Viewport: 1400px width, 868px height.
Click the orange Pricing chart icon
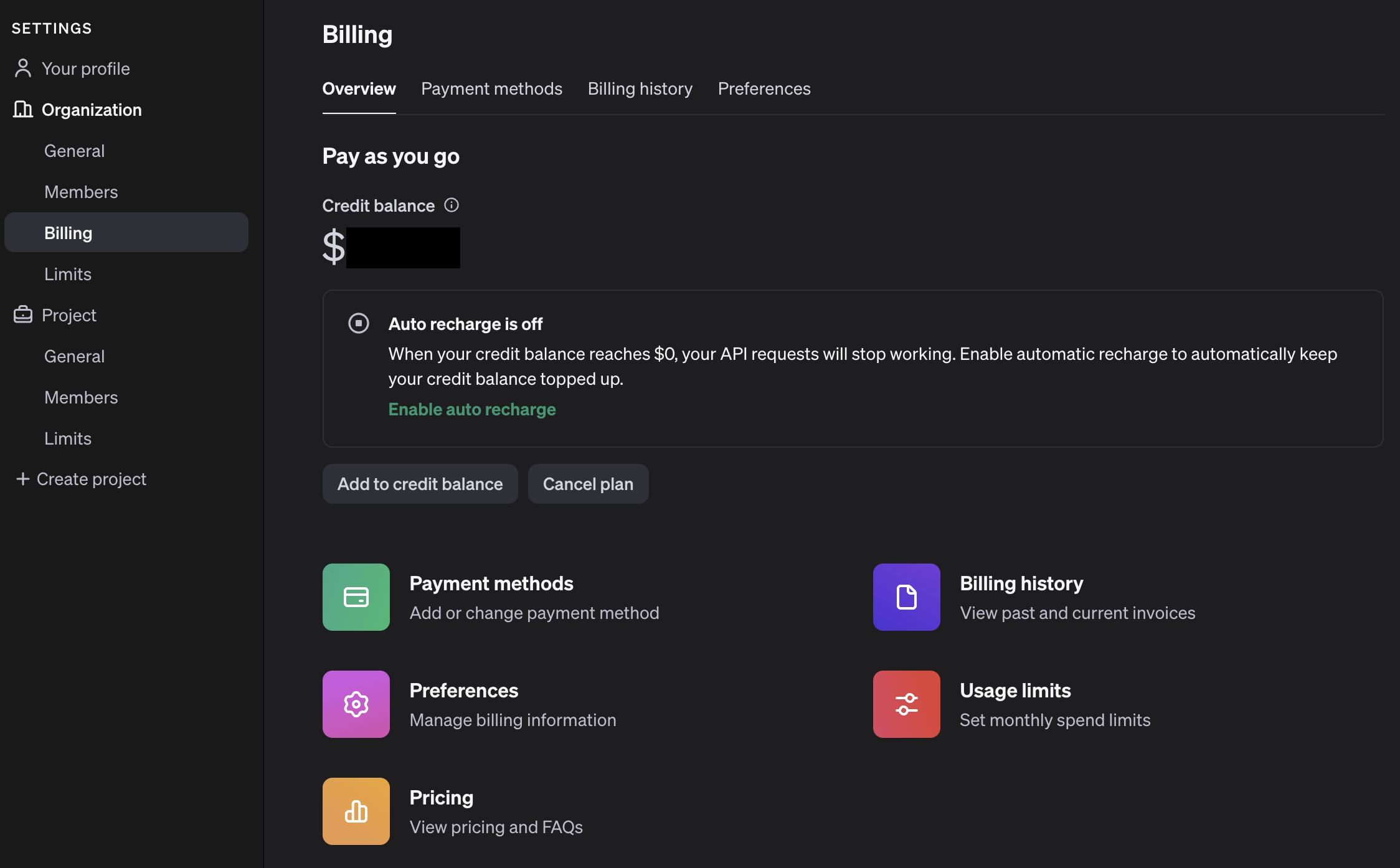356,811
